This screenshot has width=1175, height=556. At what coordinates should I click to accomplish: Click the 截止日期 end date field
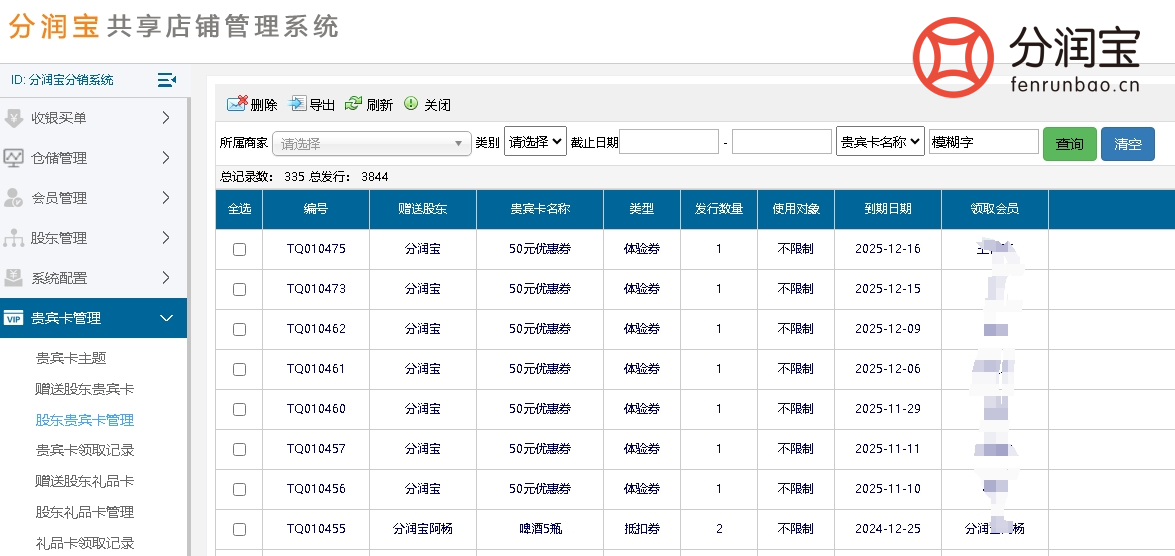[782, 142]
